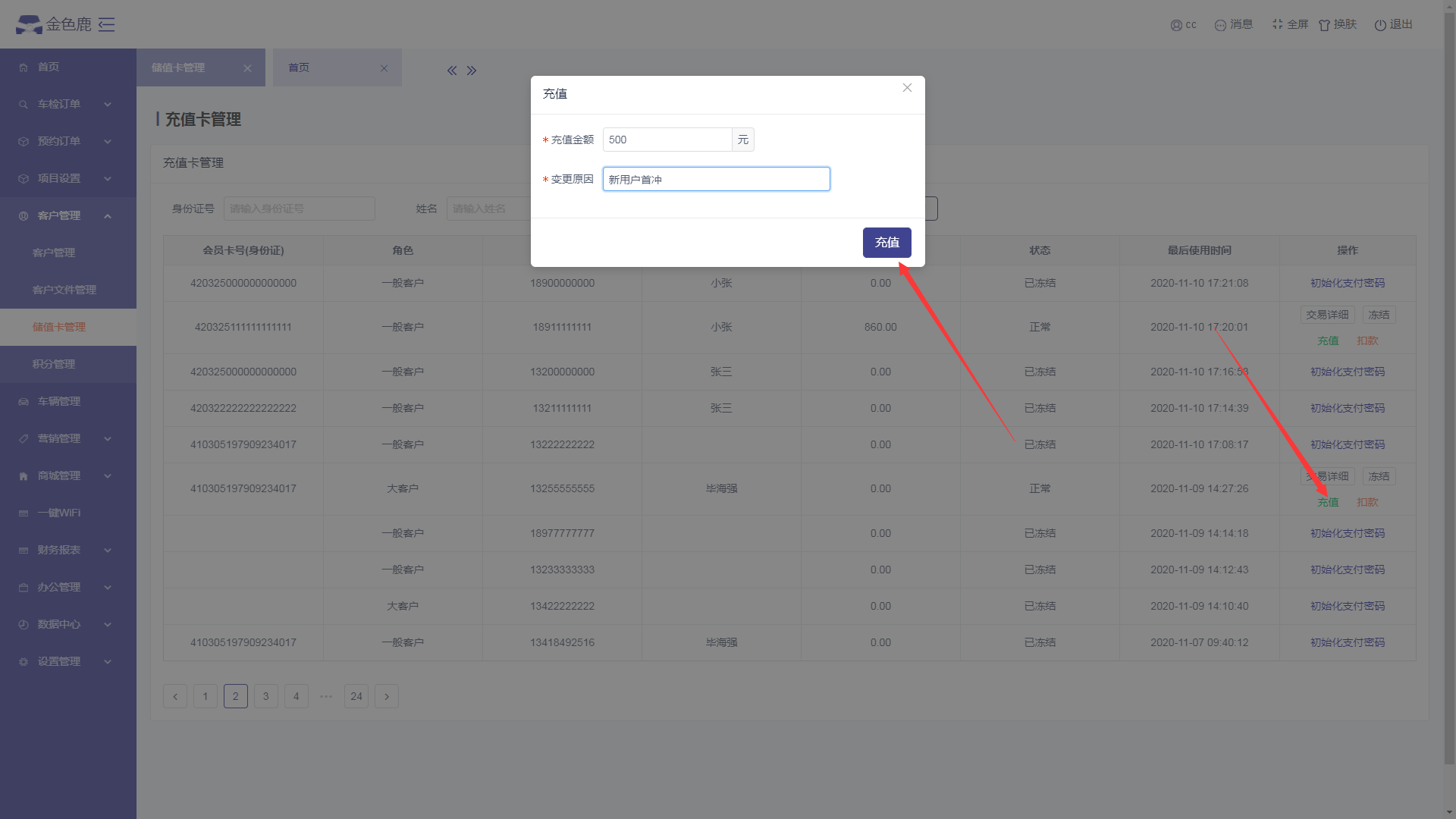Viewport: 1456px width, 819px height.
Task: Expand the 办公管理 sidebar menu
Action: [68, 587]
